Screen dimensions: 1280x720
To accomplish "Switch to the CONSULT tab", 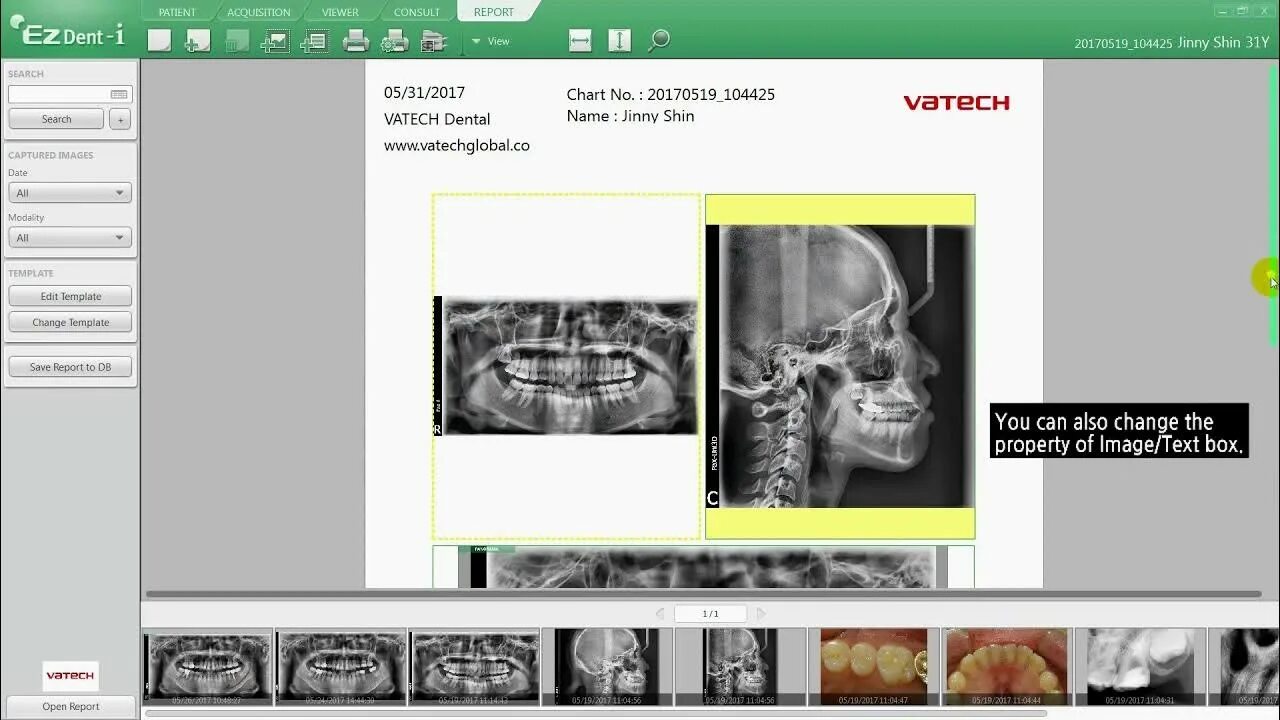I will click(417, 12).
